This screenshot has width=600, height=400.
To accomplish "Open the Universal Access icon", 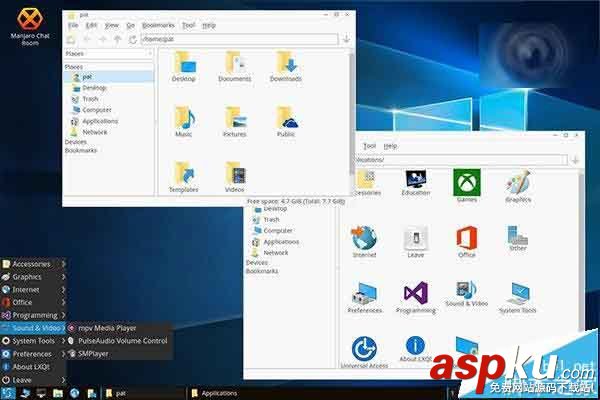I will 364,352.
